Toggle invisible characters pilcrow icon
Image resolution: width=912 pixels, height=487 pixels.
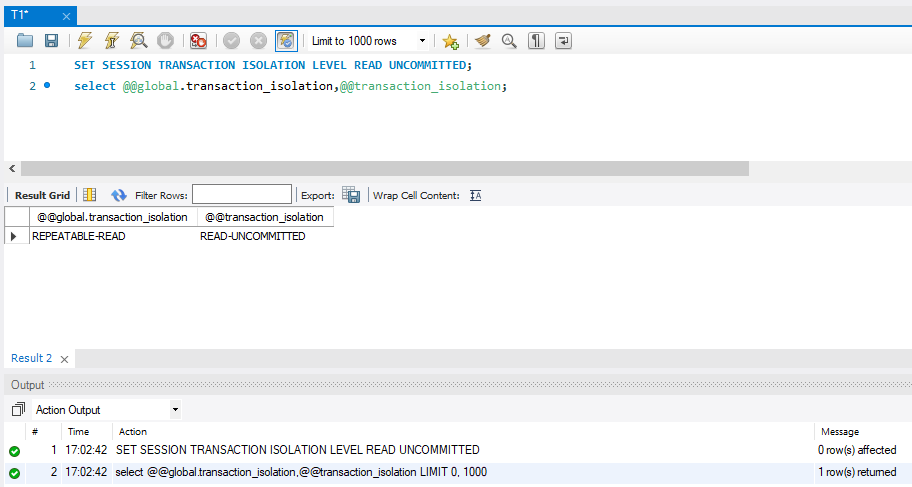[x=536, y=41]
